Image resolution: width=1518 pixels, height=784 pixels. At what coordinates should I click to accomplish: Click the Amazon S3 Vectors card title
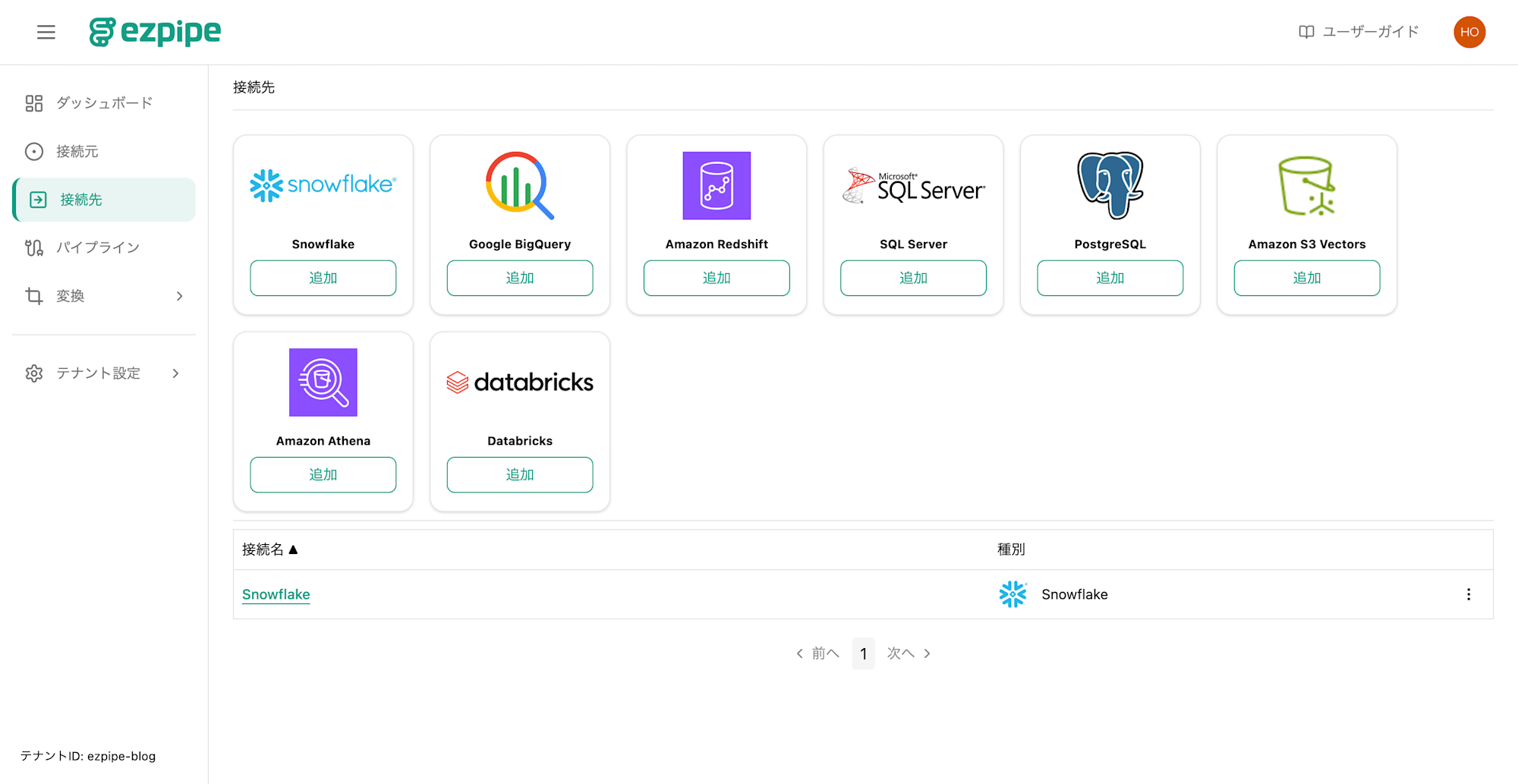[x=1307, y=244]
